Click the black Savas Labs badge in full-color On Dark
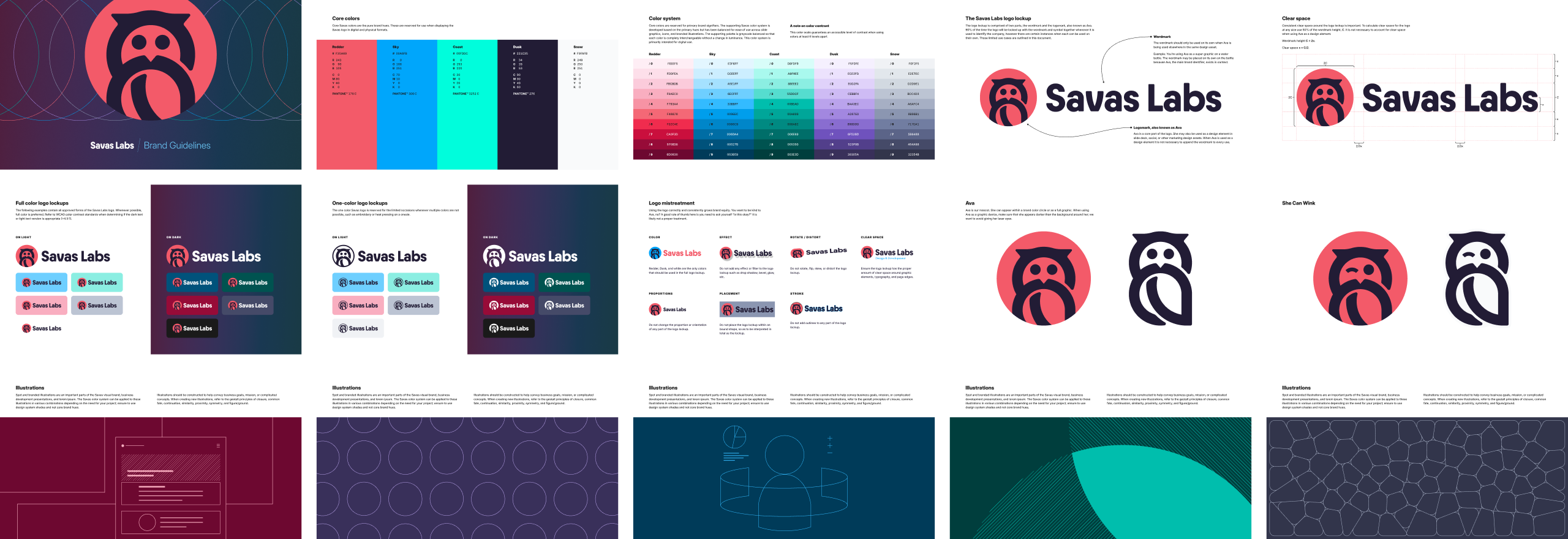The height and width of the screenshot is (539, 1568). click(192, 328)
